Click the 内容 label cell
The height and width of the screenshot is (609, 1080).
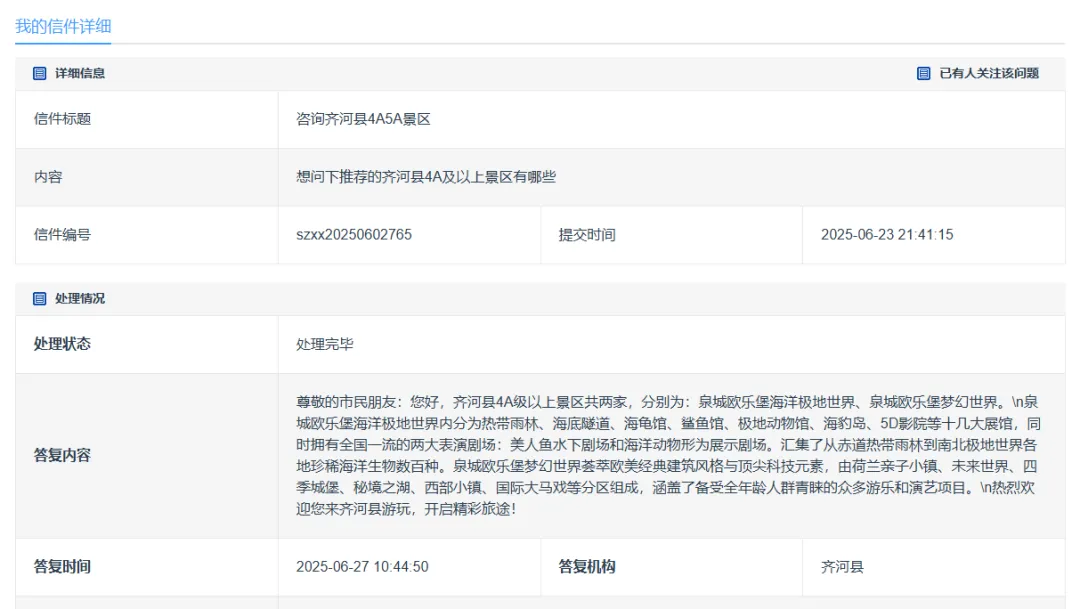tap(147, 177)
